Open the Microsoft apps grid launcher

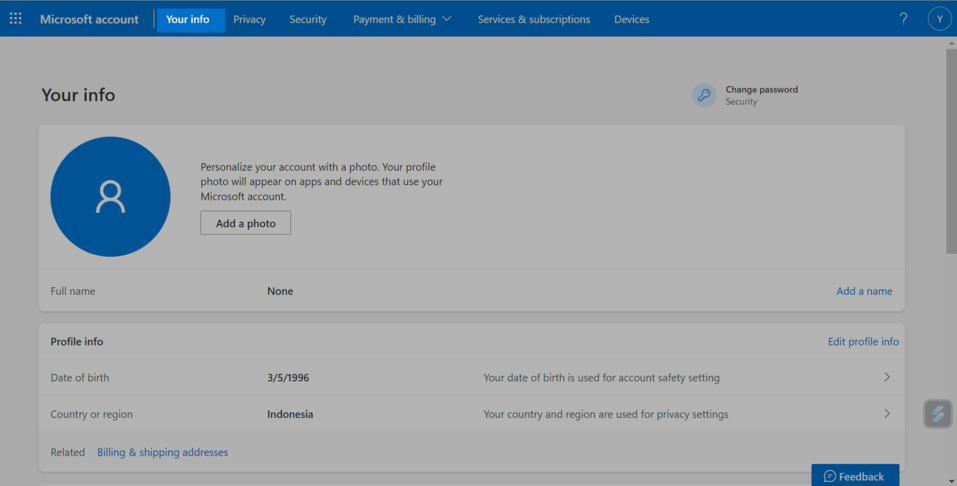[15, 19]
